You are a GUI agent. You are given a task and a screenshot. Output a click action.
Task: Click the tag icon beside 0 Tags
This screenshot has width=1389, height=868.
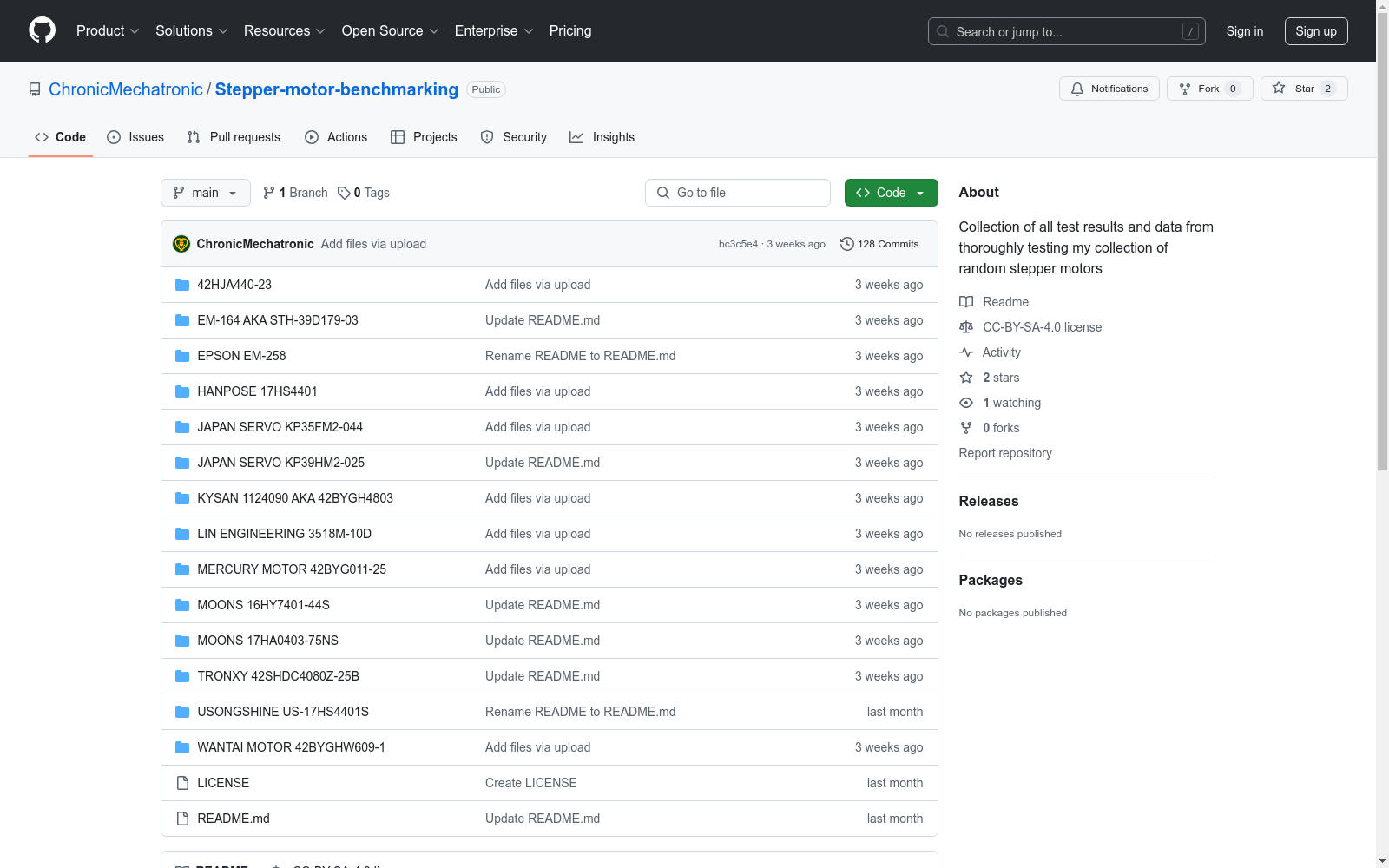(344, 193)
